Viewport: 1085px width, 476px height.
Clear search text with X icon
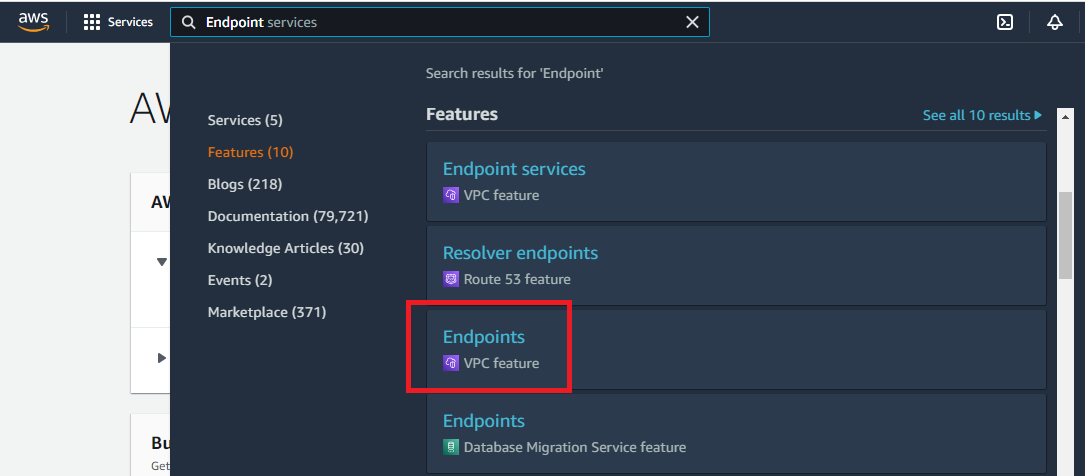[x=692, y=22]
